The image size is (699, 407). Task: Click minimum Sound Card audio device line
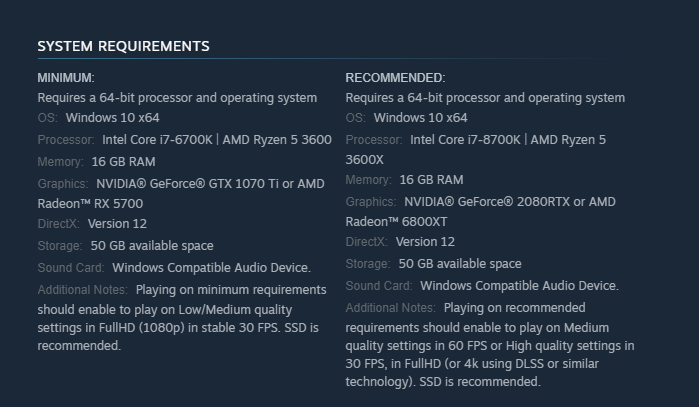pos(174,267)
